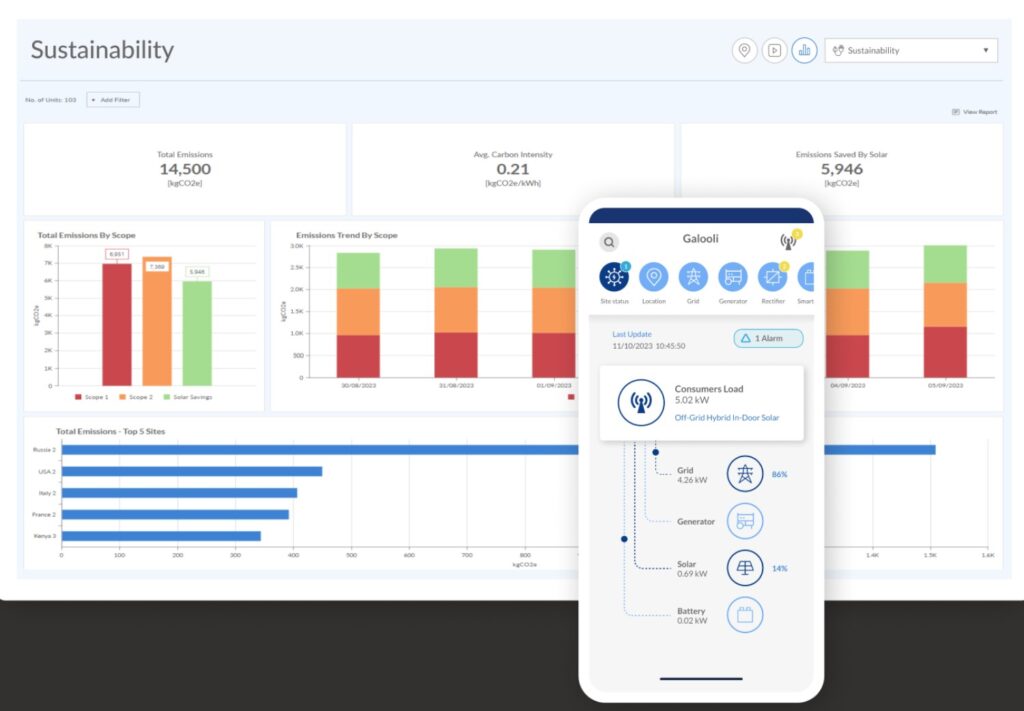Open the Site status icon
Screen dimensions: 1024x711
coord(614,277)
